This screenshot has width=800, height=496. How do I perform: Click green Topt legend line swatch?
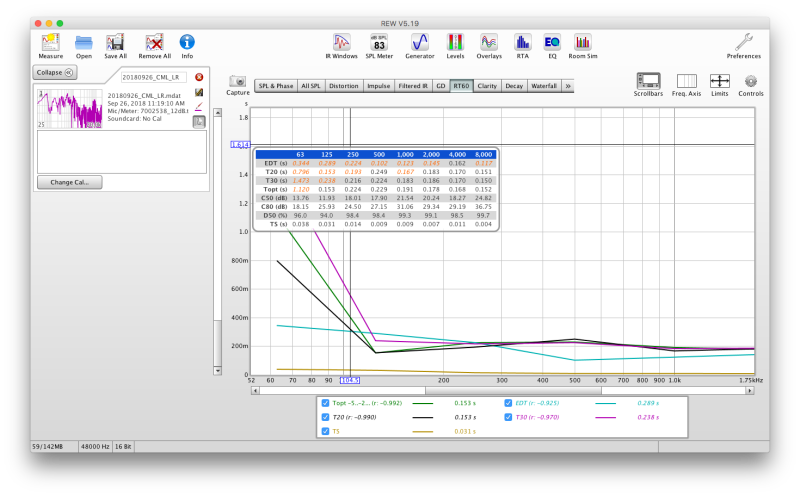tap(422, 403)
